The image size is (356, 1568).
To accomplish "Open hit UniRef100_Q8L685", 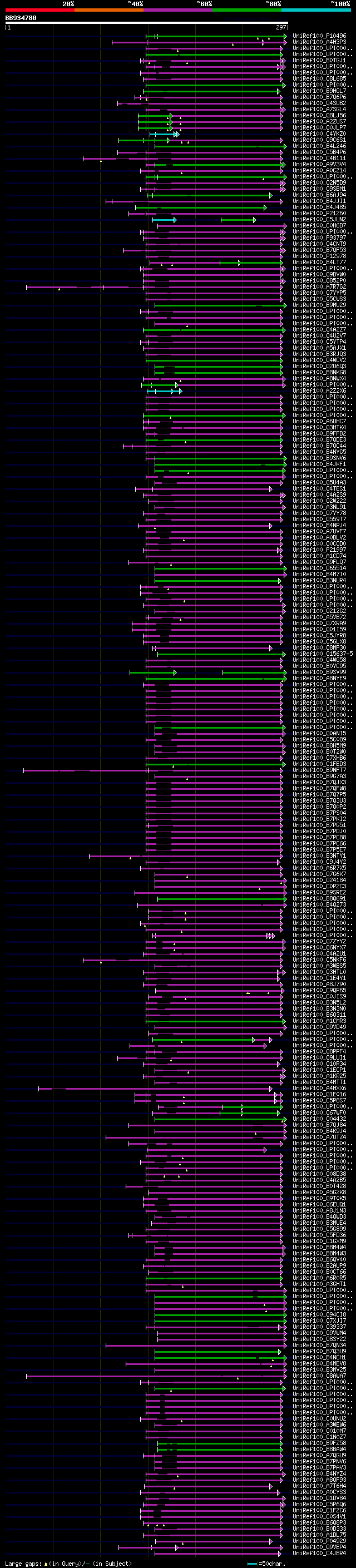I will tap(319, 78).
